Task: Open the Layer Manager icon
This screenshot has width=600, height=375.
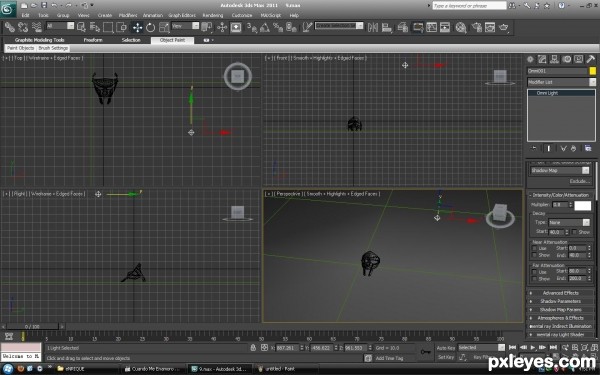Action: click(403, 27)
